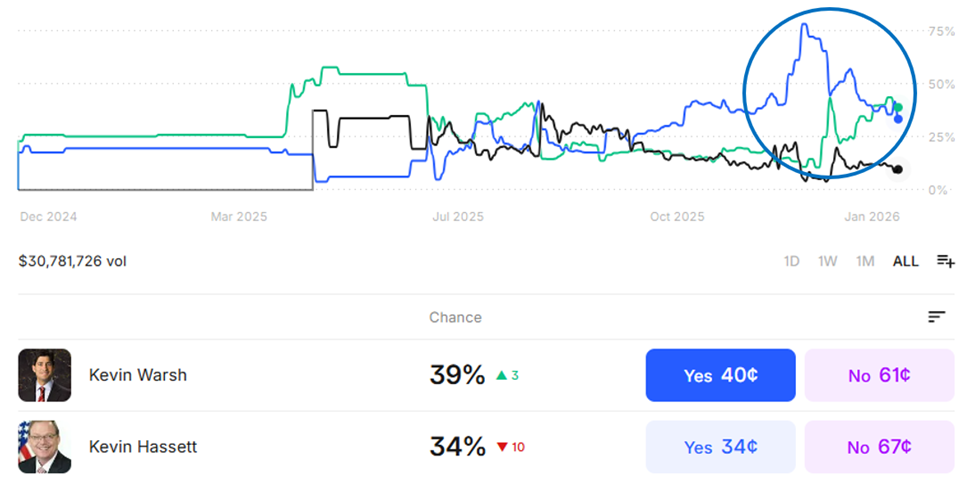Click the red down arrow beside 34%
The image size is (975, 492).
pyautogui.click(x=503, y=447)
